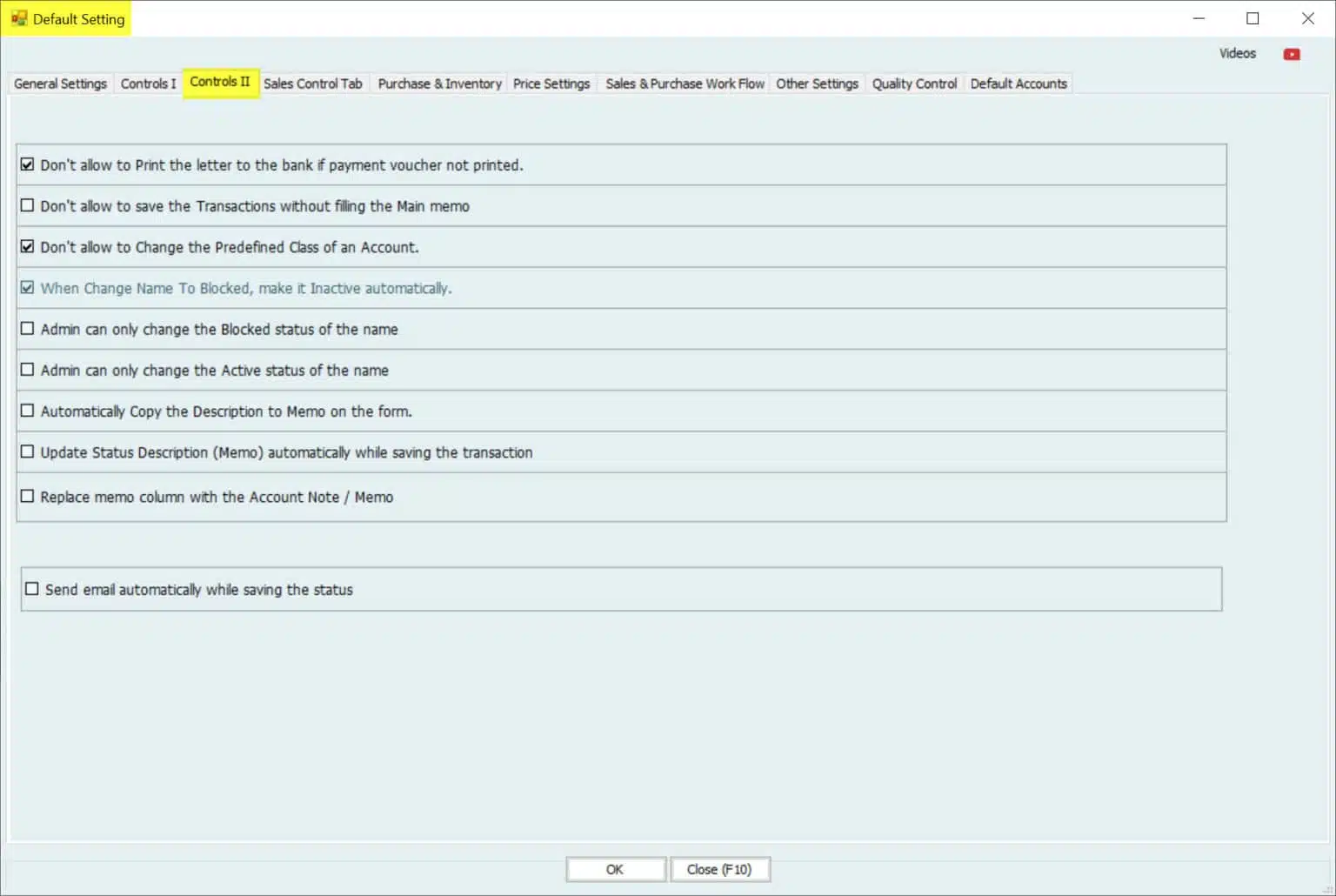Uncheck bank letter print restriction checkbox
The height and width of the screenshot is (896, 1336).
pyautogui.click(x=28, y=164)
